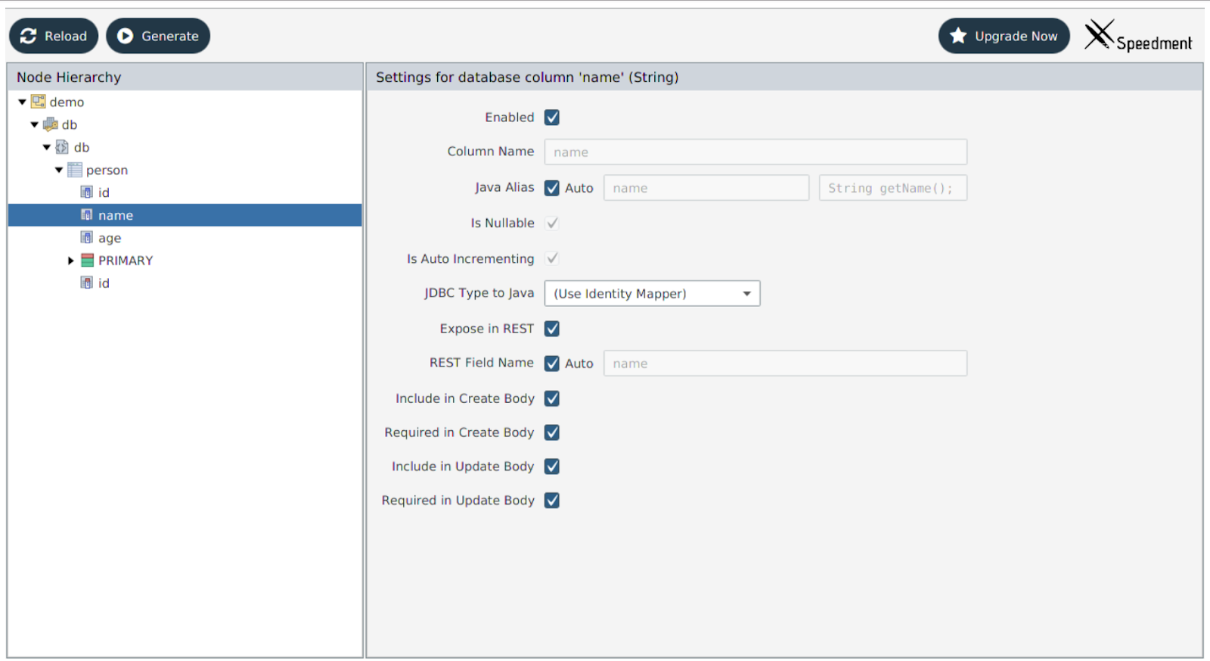Uncheck the Enabled checkbox
The height and width of the screenshot is (661, 1210).
[552, 117]
